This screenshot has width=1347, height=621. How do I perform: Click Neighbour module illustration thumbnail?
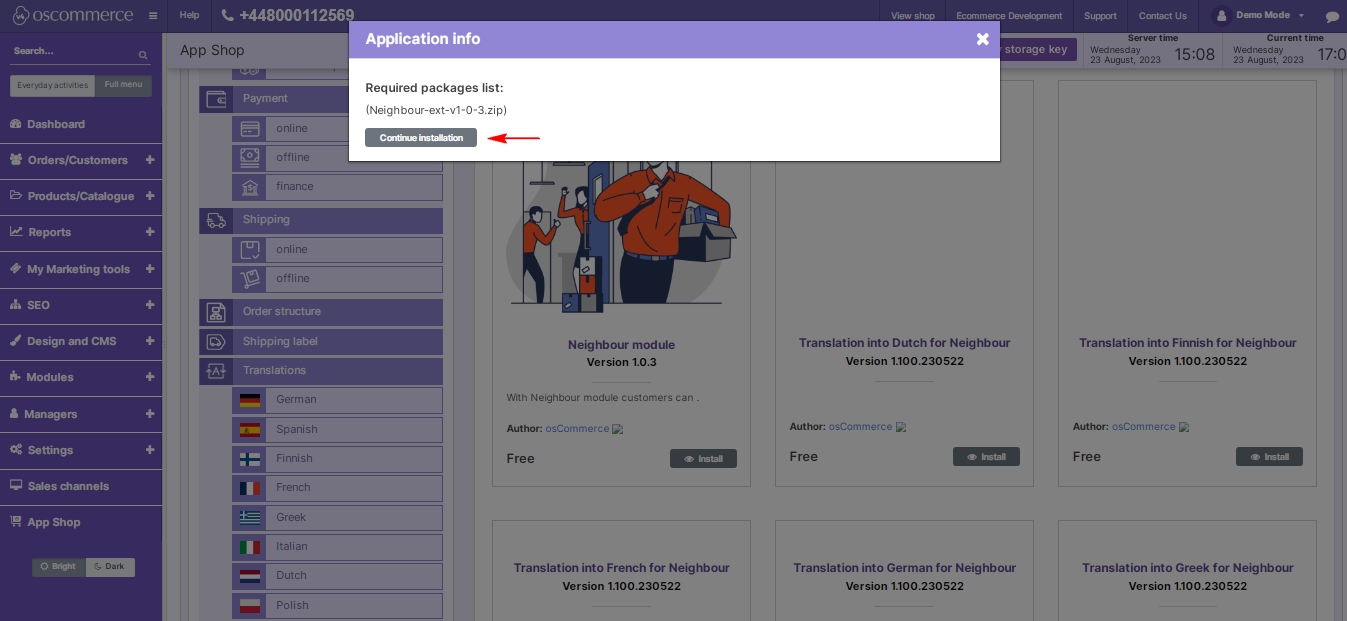coord(621,236)
